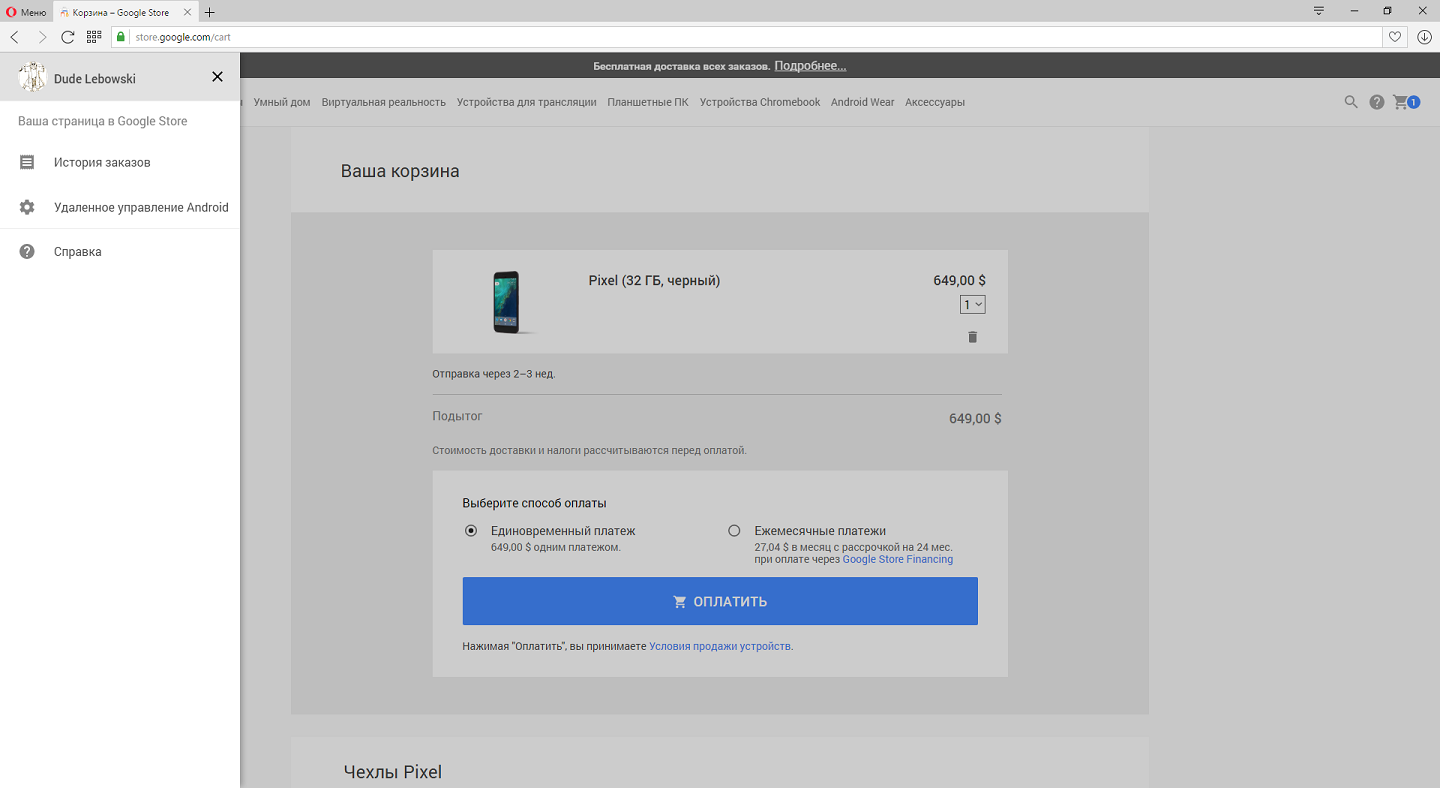The width and height of the screenshot is (1440, 788).
Task: Open Условия продажи устройств link
Action: 720,646
